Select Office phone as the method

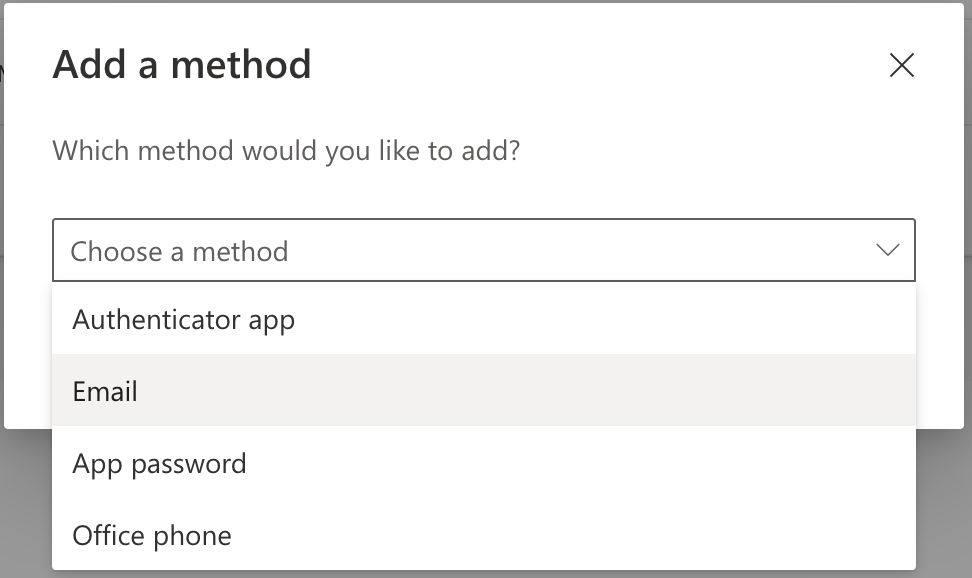[152, 535]
